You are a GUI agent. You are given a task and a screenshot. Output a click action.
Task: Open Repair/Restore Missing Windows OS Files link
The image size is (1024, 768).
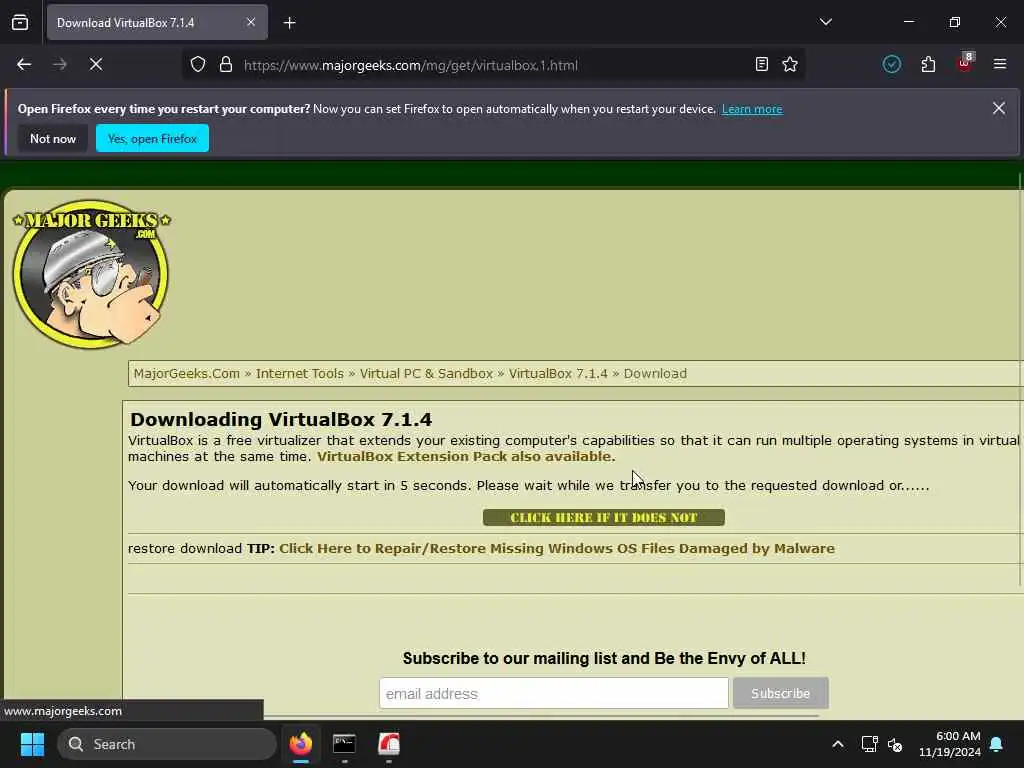(557, 549)
